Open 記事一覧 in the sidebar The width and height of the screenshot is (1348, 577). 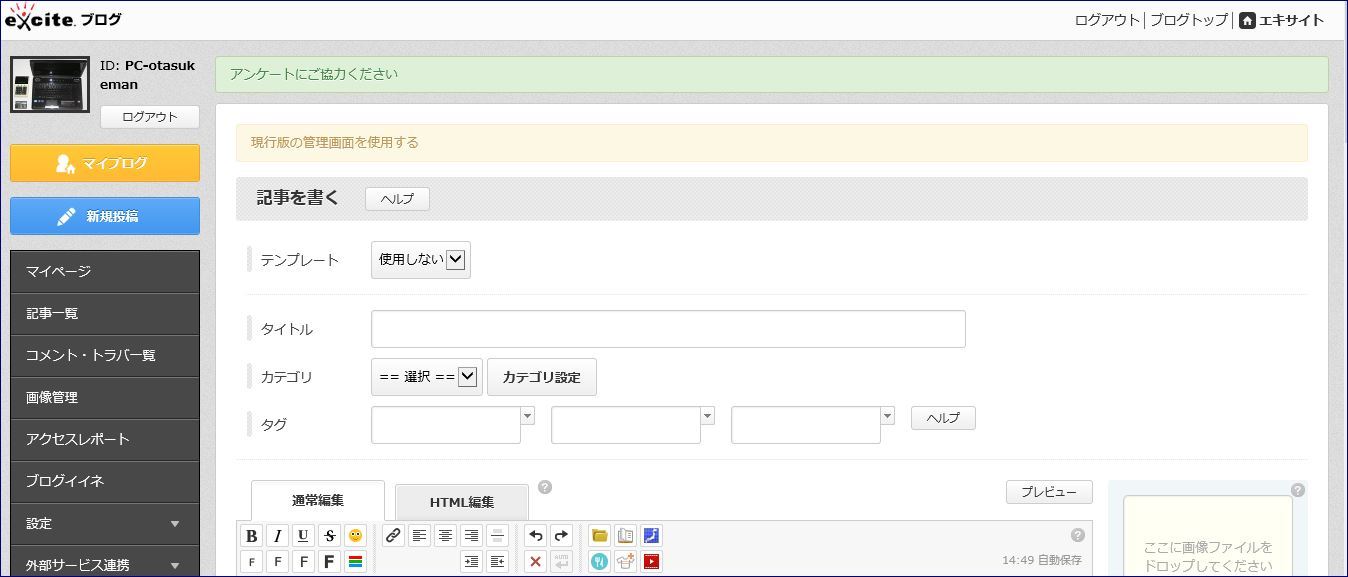click(x=105, y=313)
